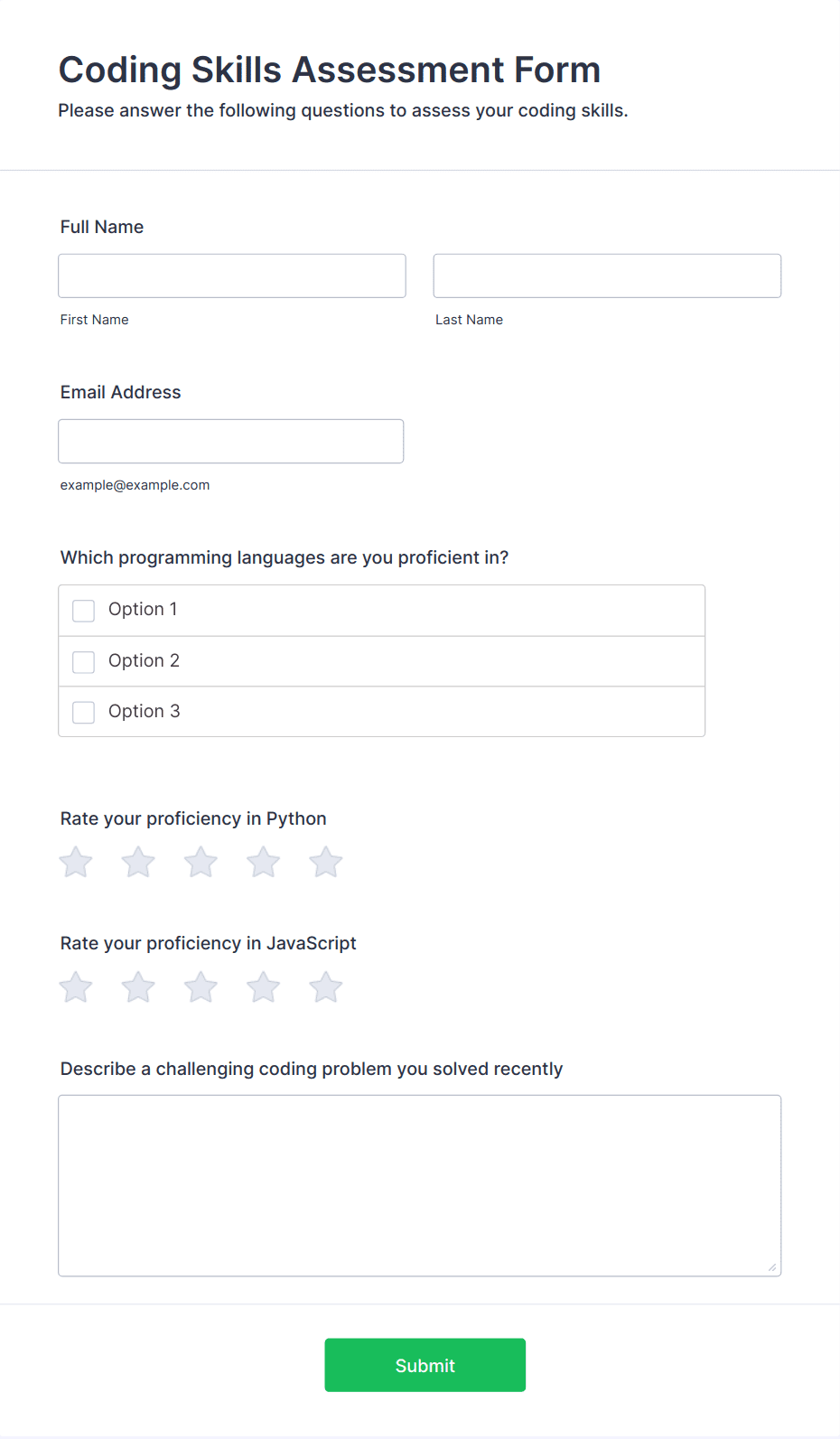Check the Option 1 checkbox

83,611
